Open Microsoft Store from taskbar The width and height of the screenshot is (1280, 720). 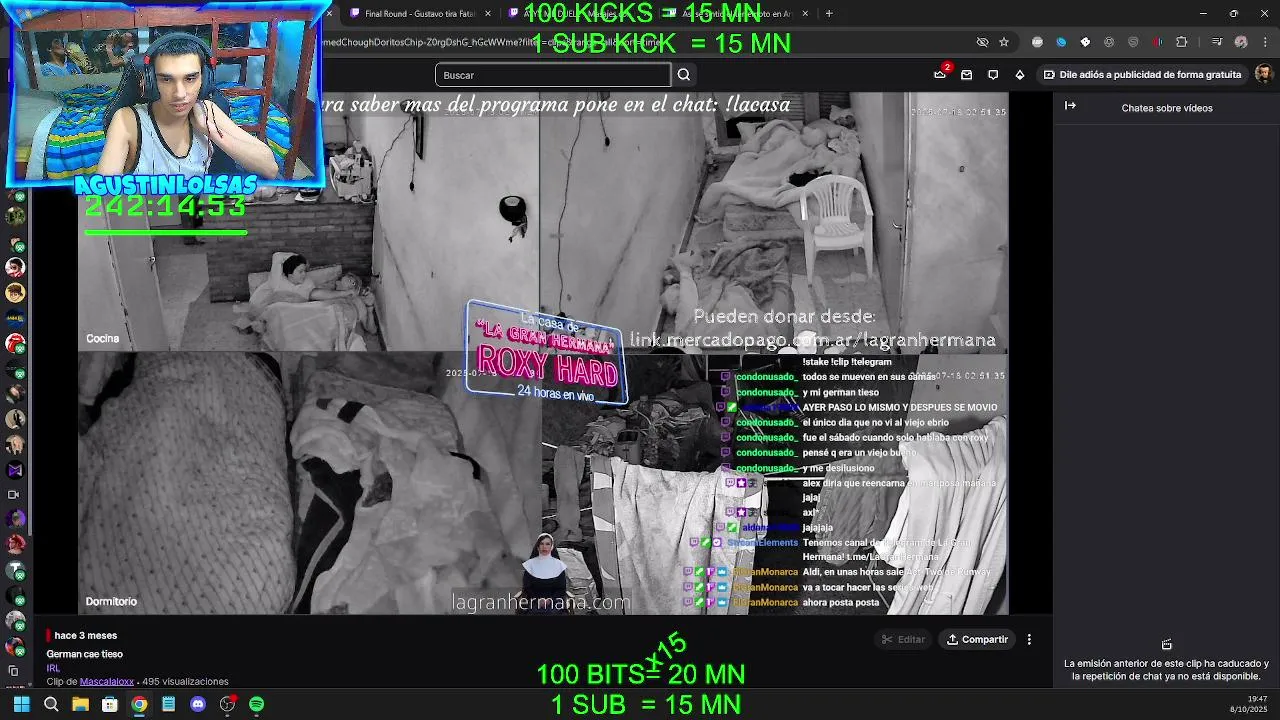pos(110,704)
